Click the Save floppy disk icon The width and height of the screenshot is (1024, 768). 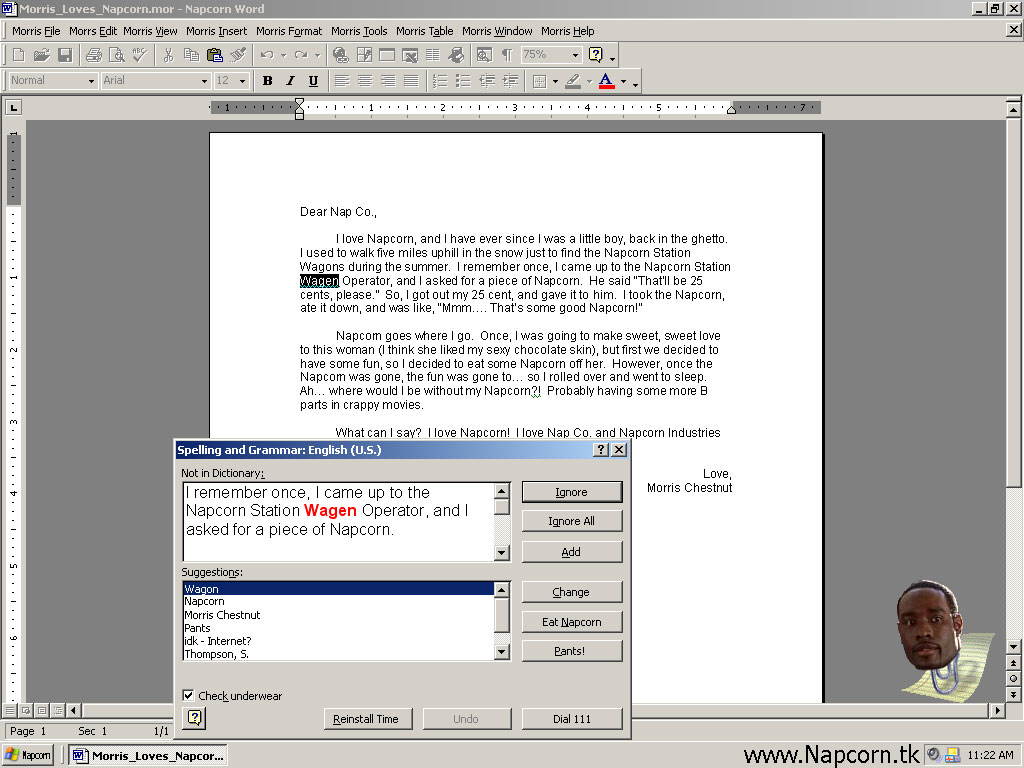point(65,55)
